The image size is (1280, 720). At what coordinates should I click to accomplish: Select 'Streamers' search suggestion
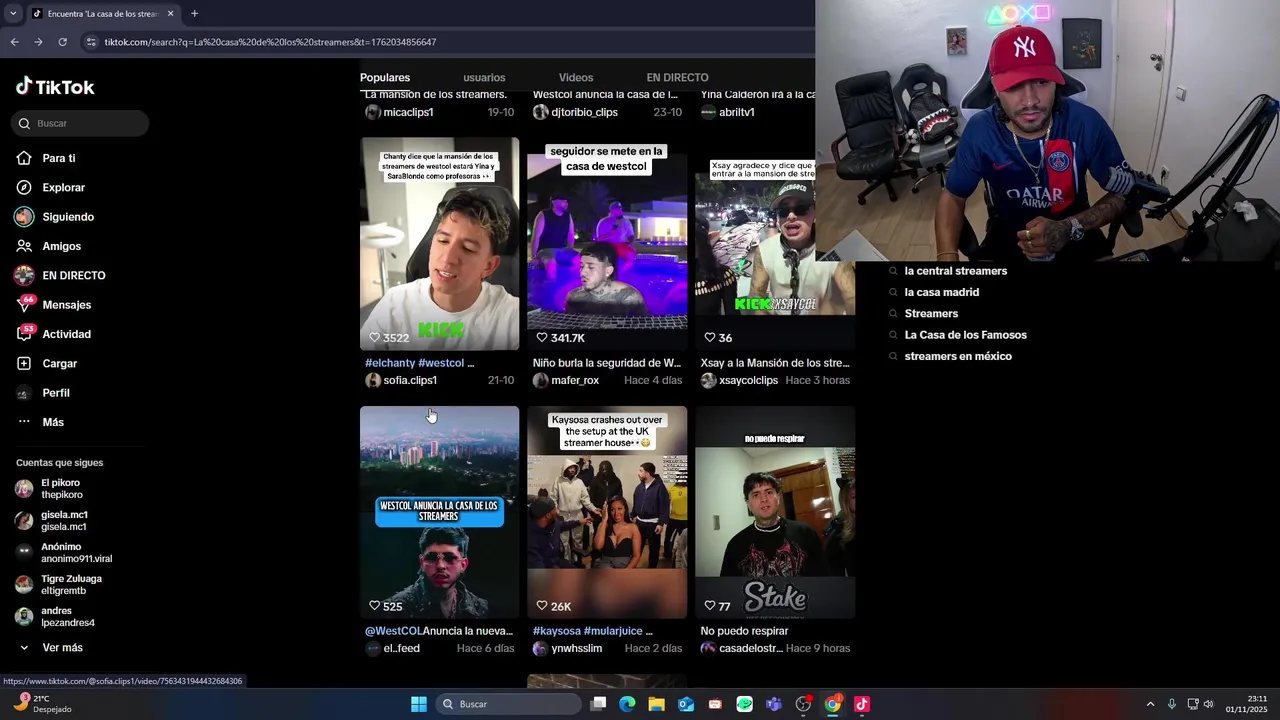(x=931, y=314)
